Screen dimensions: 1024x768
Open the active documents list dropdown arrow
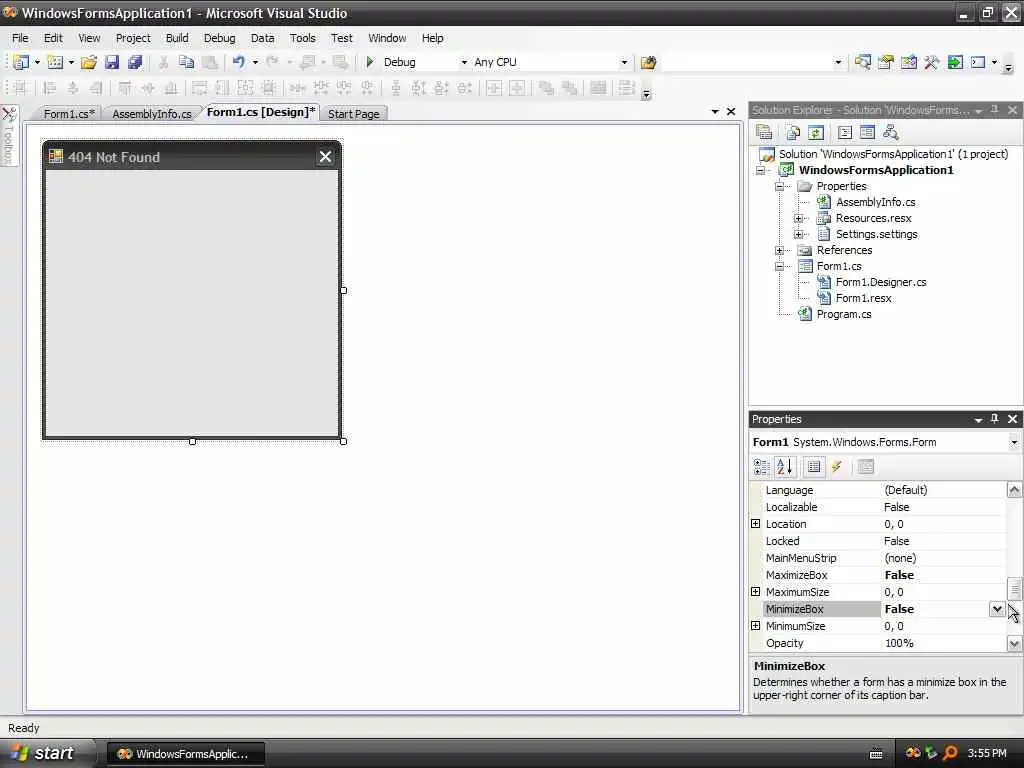pyautogui.click(x=715, y=112)
